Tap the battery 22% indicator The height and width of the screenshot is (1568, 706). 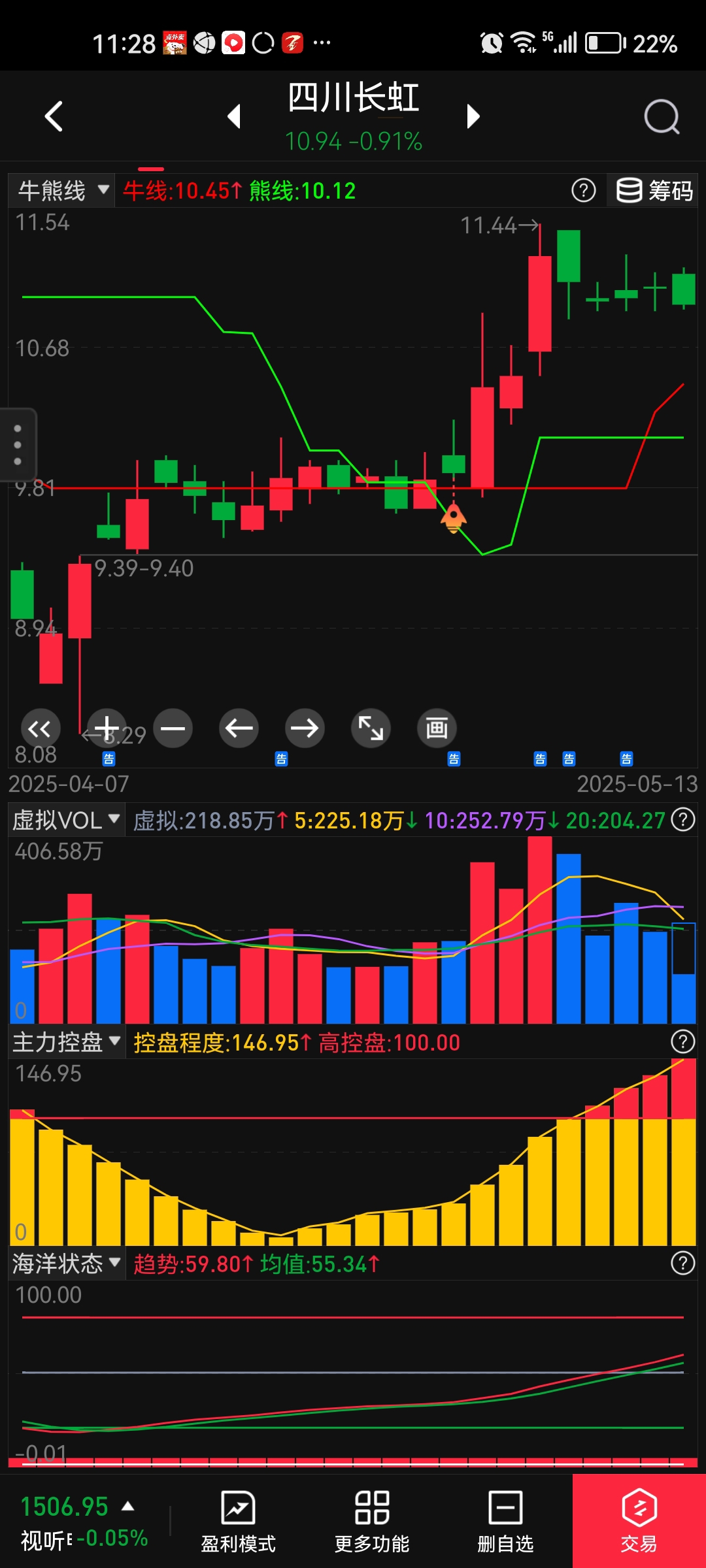click(631, 43)
